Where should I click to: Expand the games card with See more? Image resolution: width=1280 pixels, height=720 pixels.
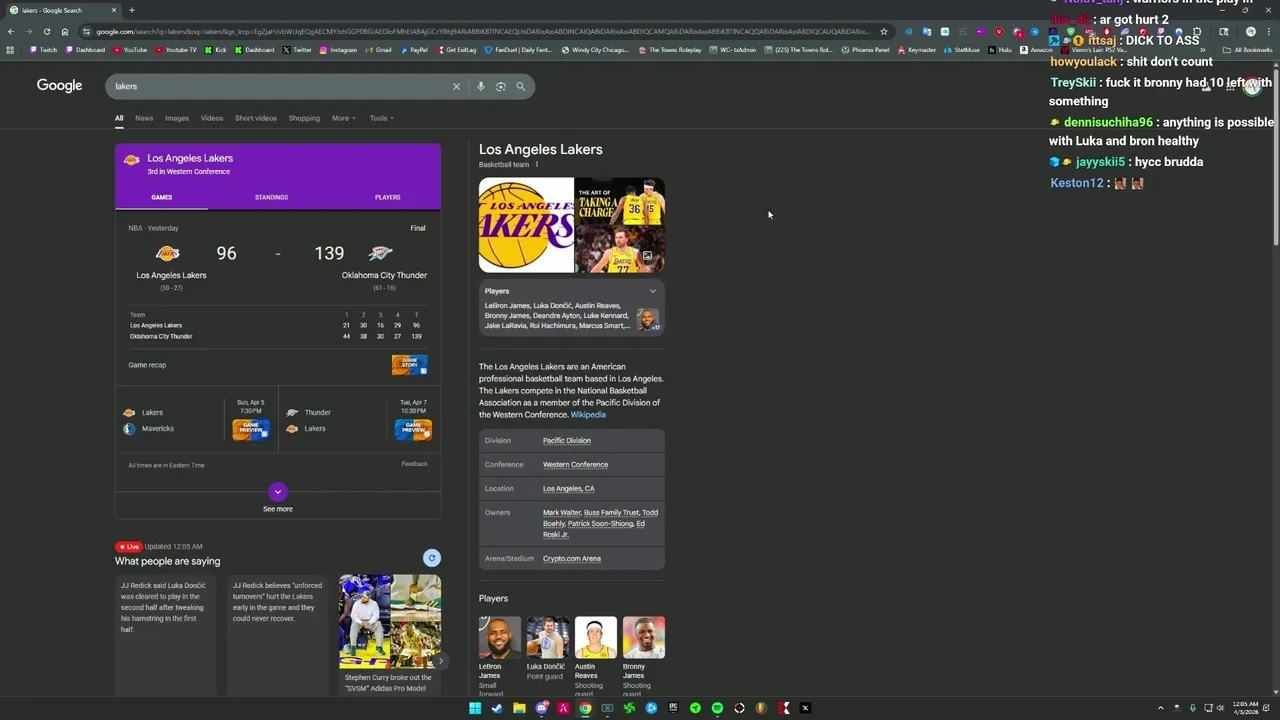click(278, 497)
